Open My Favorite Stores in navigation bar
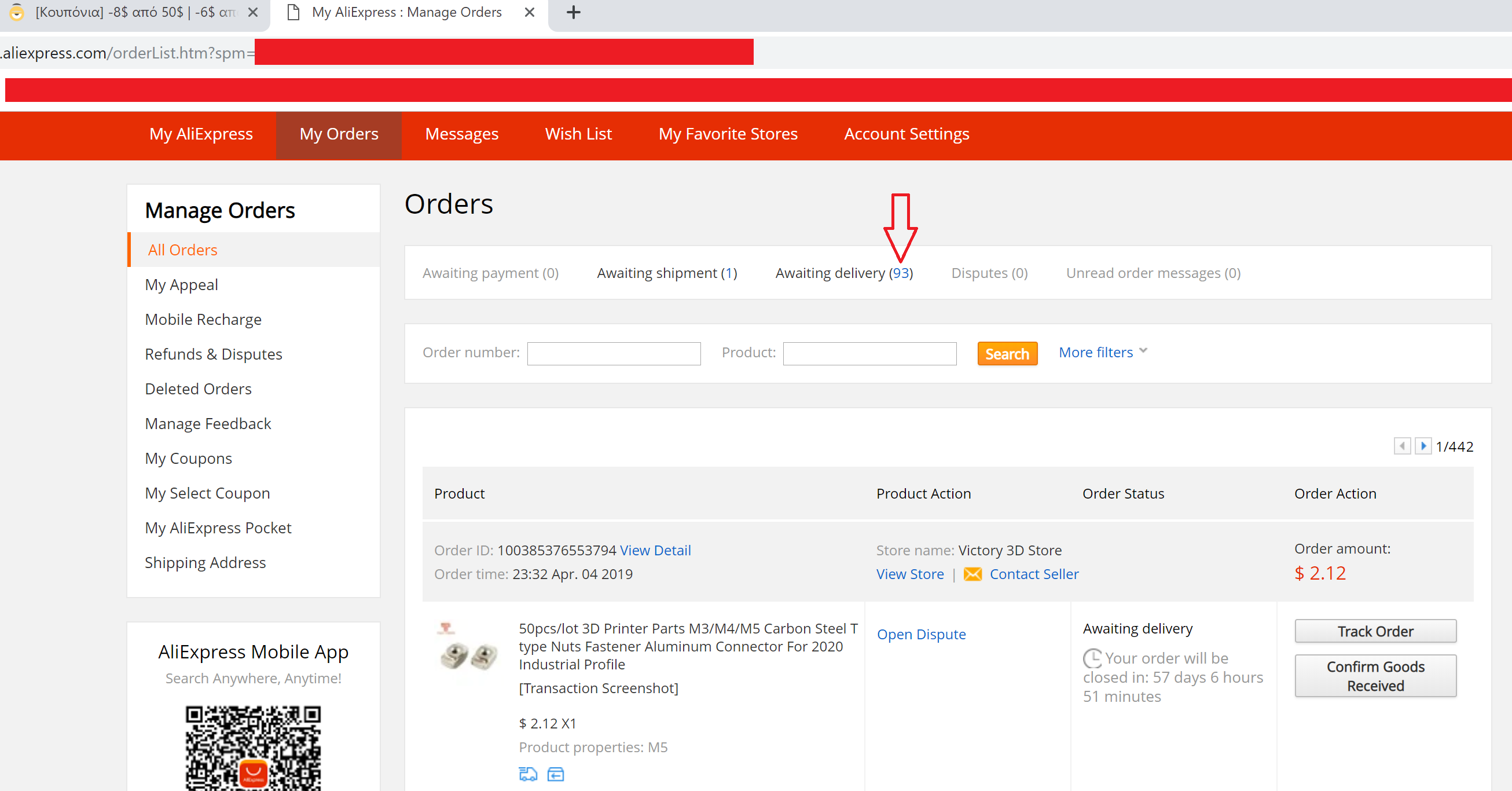Screen dimensions: 1512x791 click(x=728, y=134)
